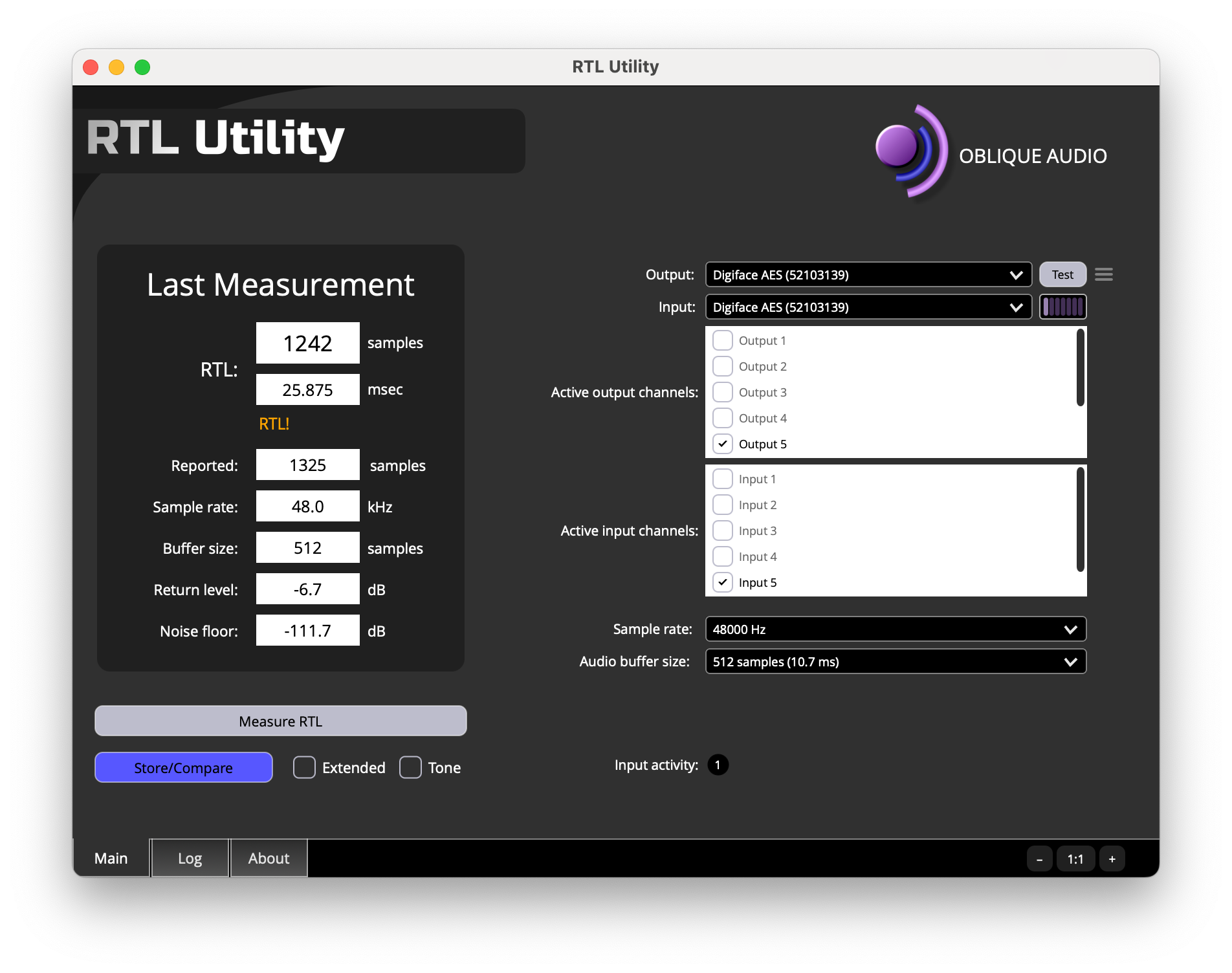Click the Measure RTL button

click(280, 721)
